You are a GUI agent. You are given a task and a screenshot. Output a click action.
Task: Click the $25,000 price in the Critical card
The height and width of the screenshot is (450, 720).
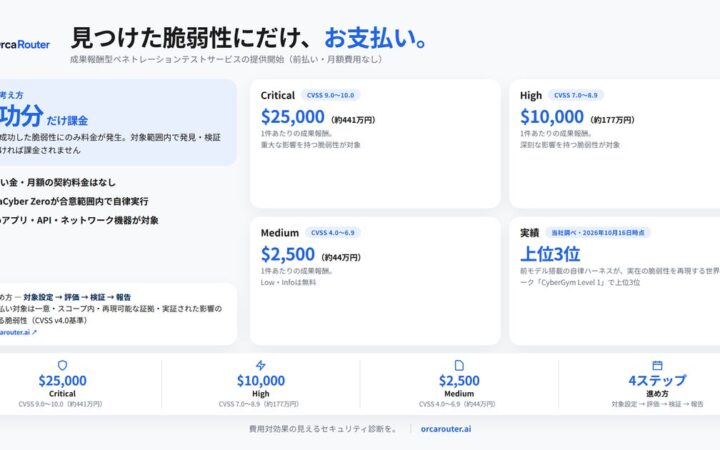pyautogui.click(x=292, y=117)
